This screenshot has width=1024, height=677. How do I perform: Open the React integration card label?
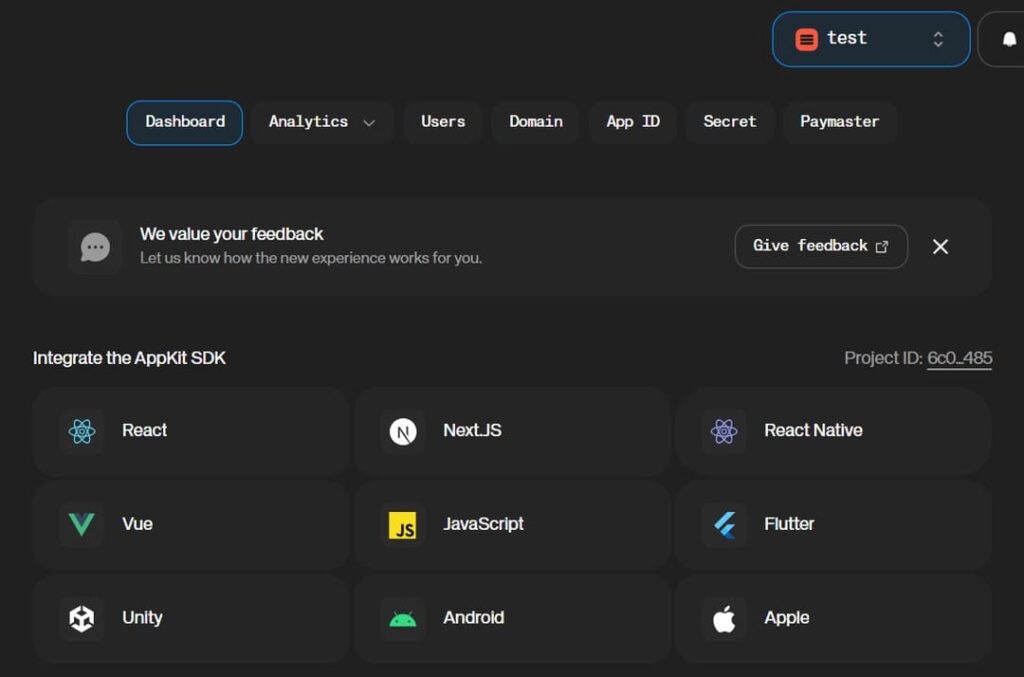tap(144, 430)
